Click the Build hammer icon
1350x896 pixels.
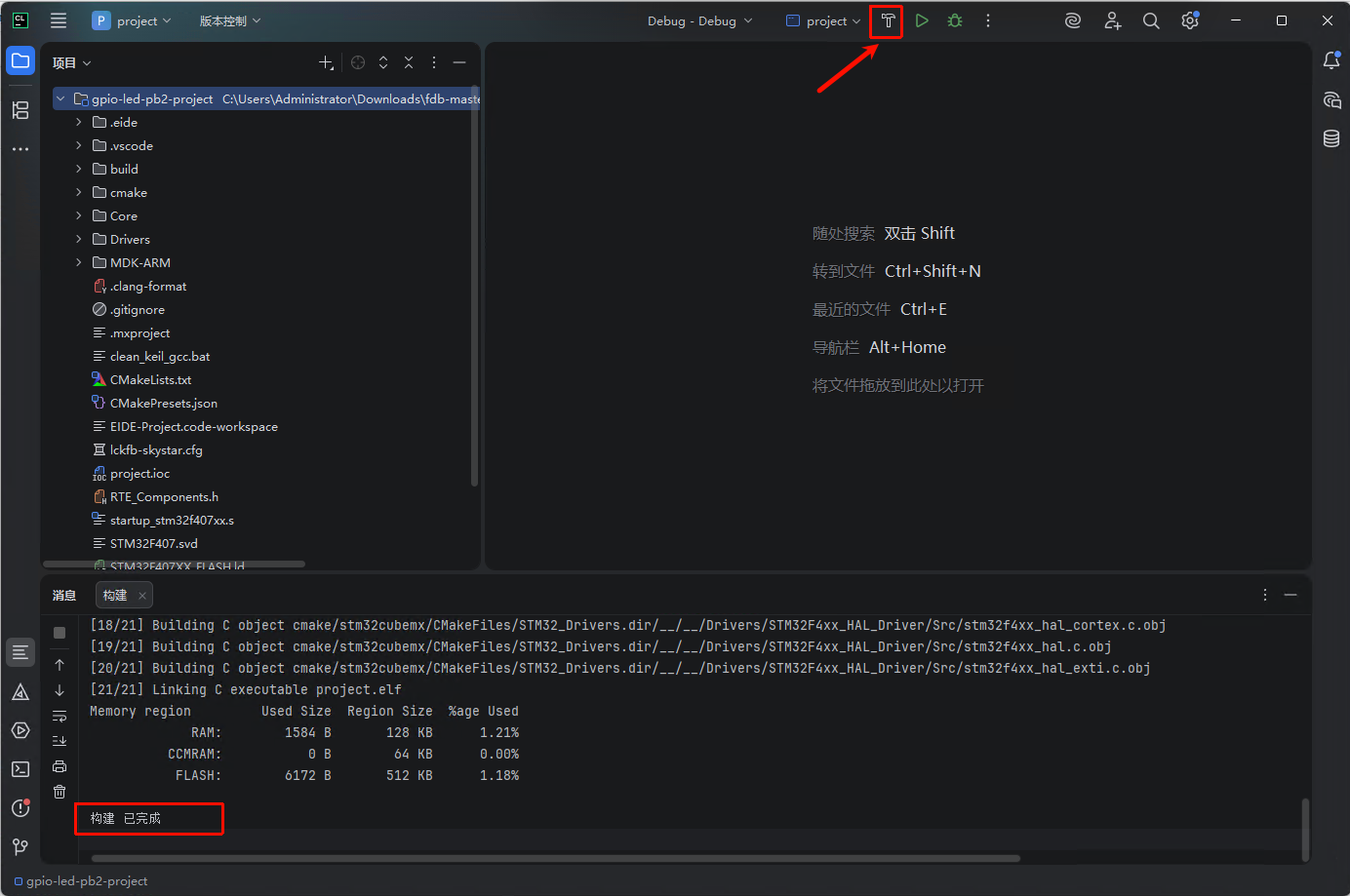888,20
